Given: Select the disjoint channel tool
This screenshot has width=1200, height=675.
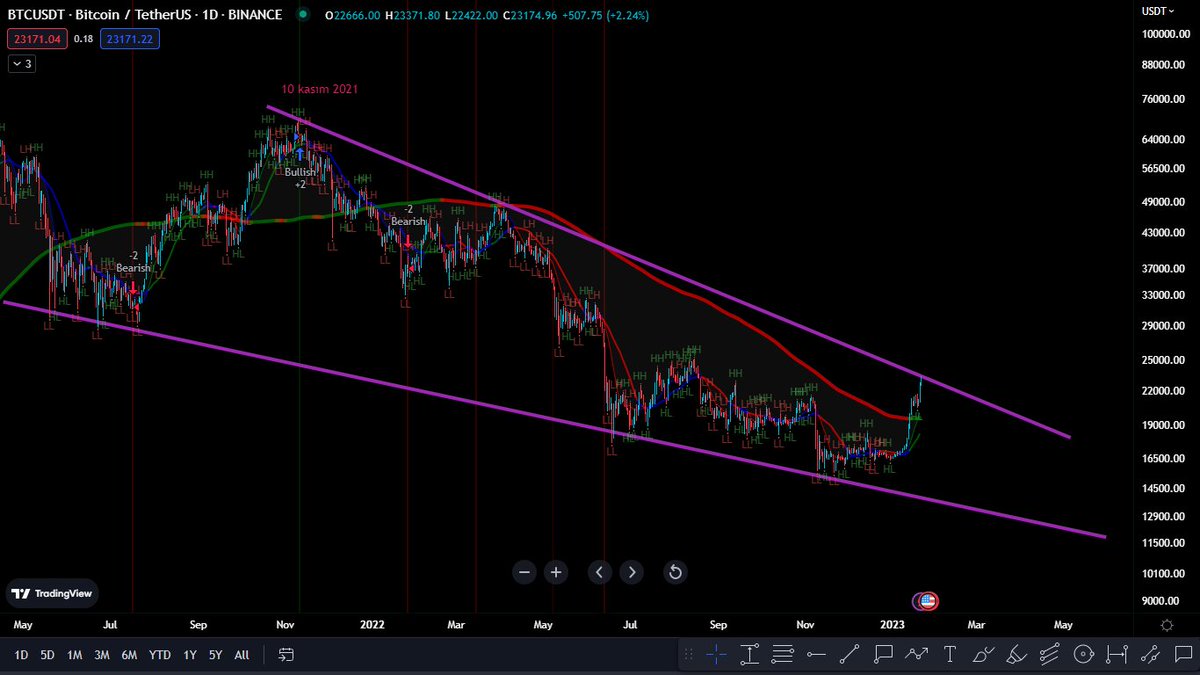Looking at the screenshot, I should point(1150,655).
